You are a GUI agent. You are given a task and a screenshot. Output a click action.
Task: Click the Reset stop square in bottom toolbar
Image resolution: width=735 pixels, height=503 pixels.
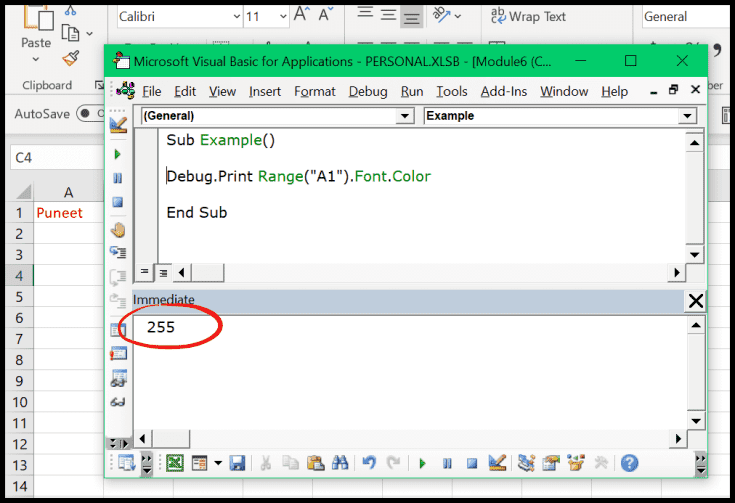(471, 463)
